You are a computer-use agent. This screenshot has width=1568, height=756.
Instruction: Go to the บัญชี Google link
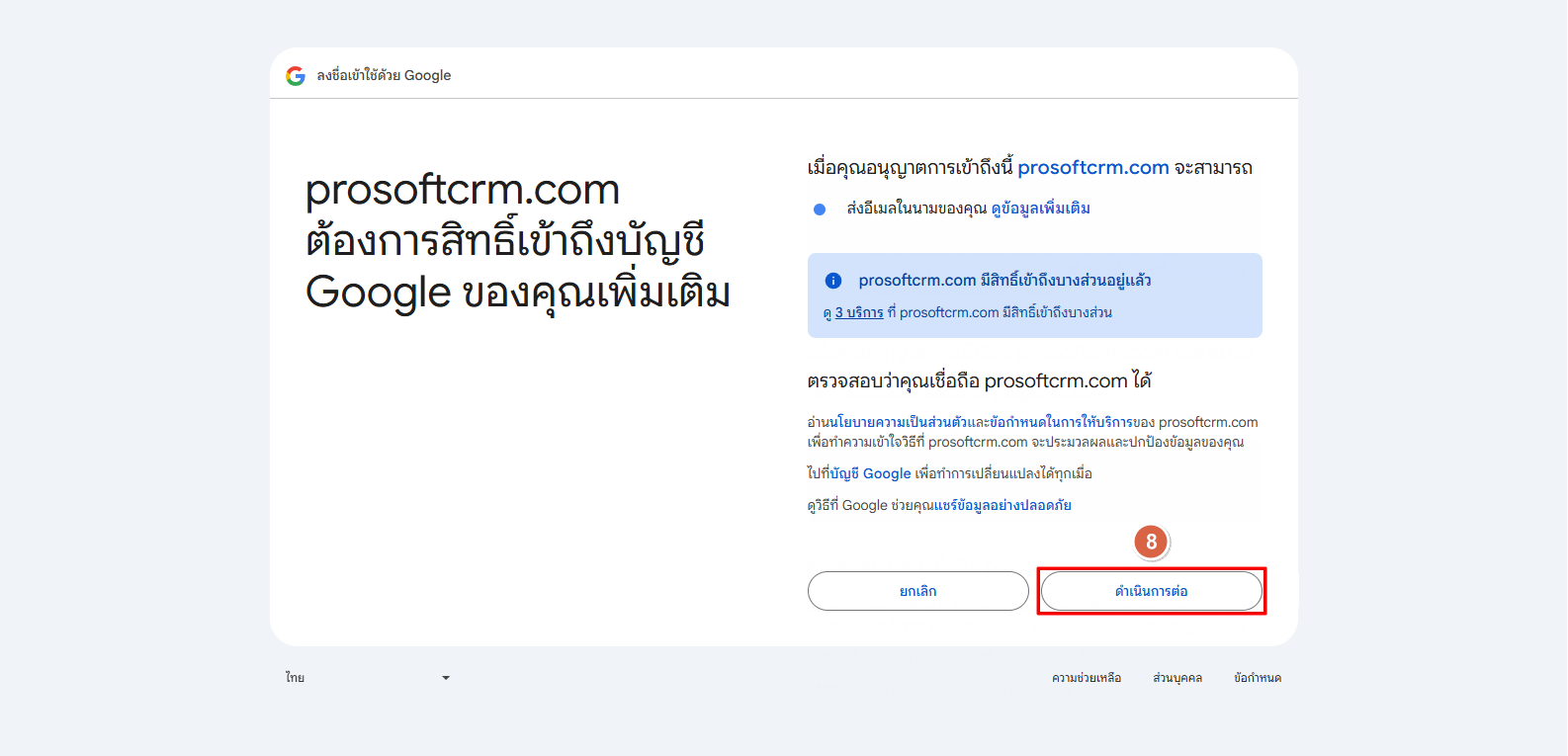tap(870, 474)
